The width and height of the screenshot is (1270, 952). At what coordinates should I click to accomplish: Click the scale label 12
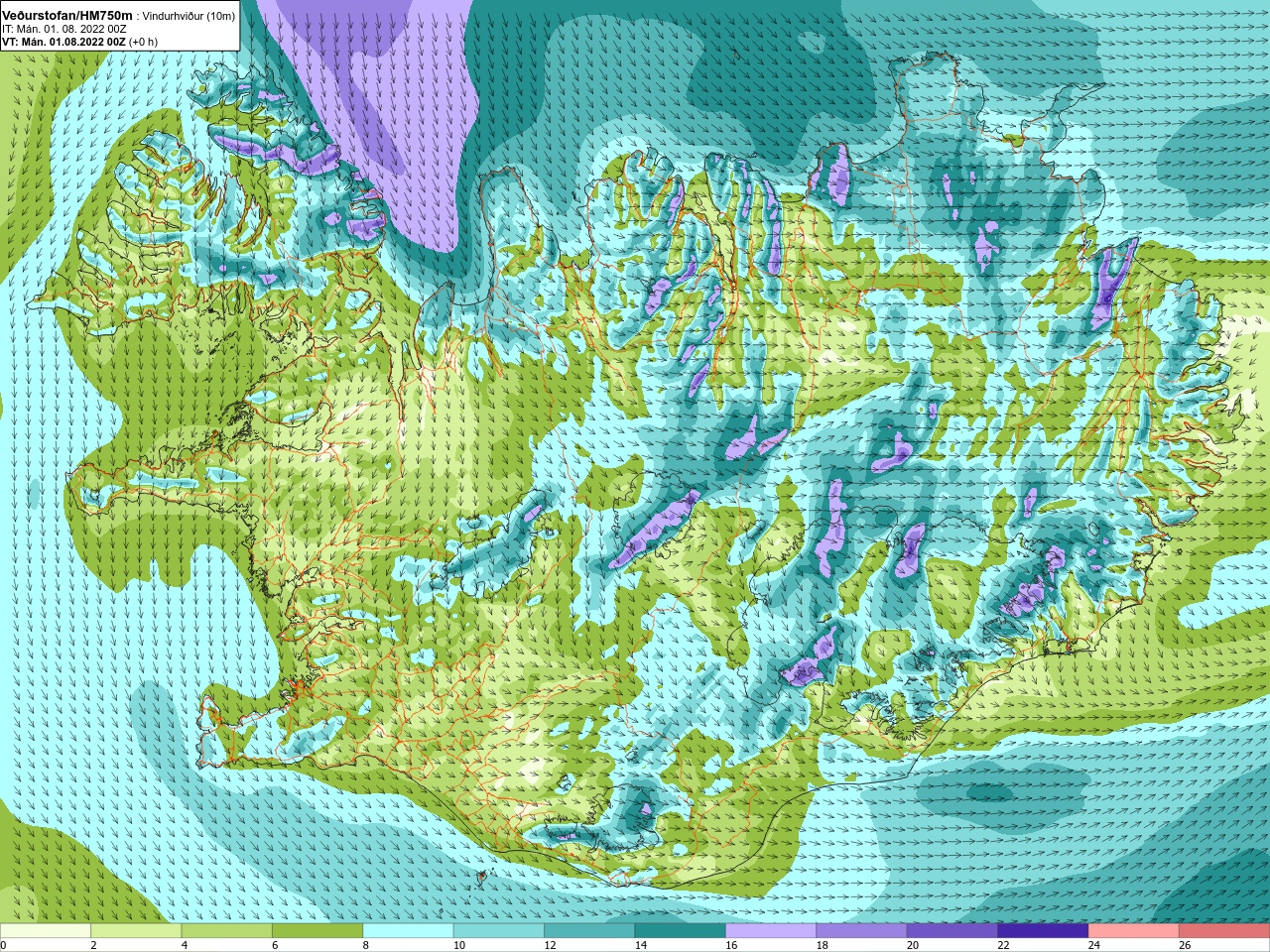pos(551,945)
